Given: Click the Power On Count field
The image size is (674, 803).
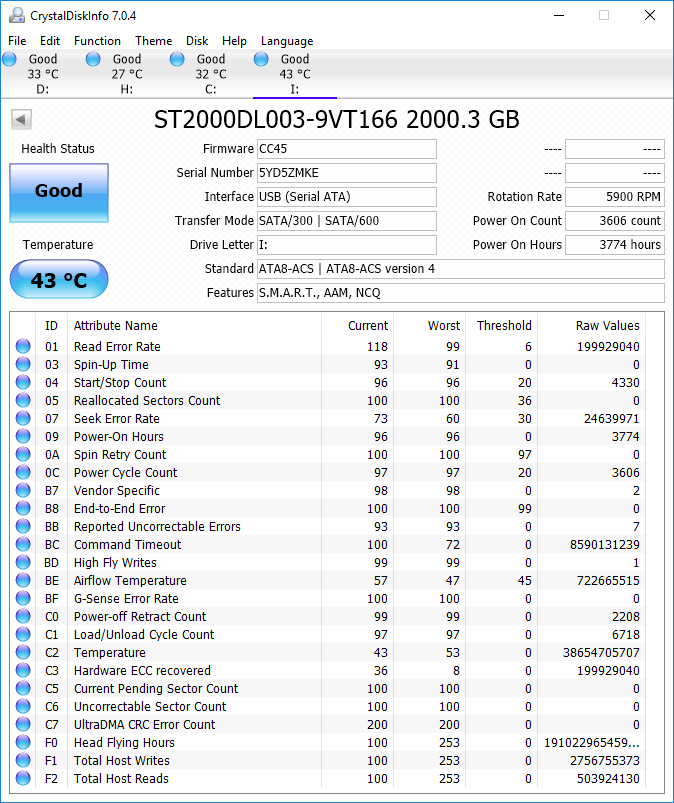Looking at the screenshot, I should click(615, 221).
